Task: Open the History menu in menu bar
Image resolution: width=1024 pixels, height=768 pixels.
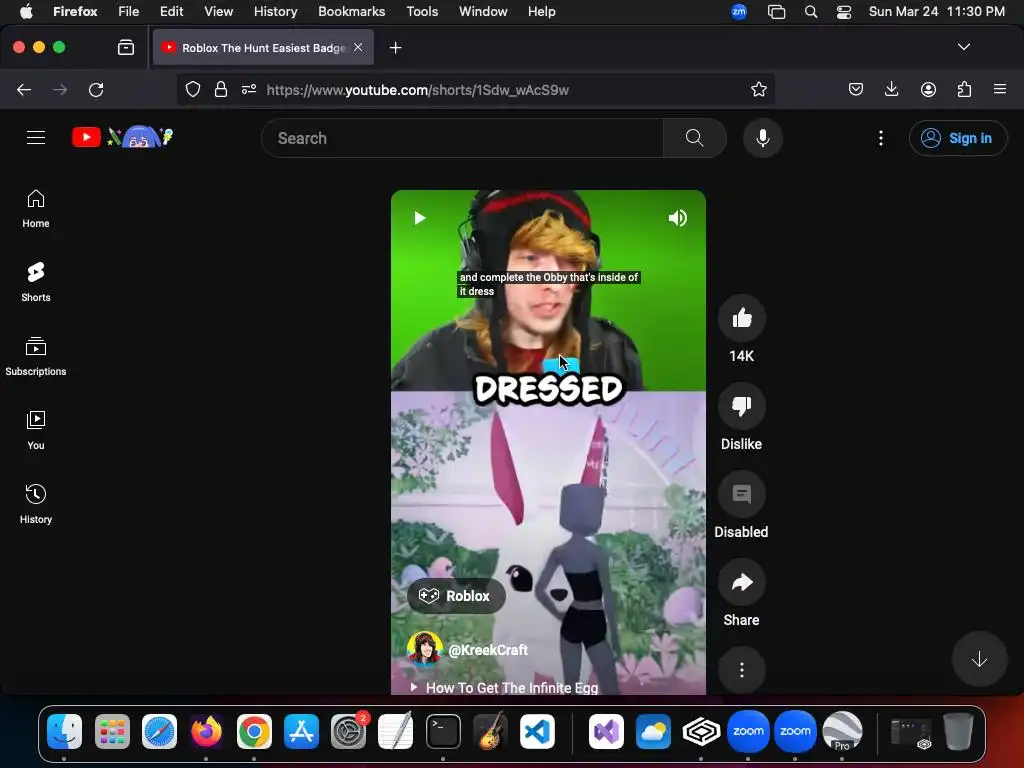Action: (275, 11)
